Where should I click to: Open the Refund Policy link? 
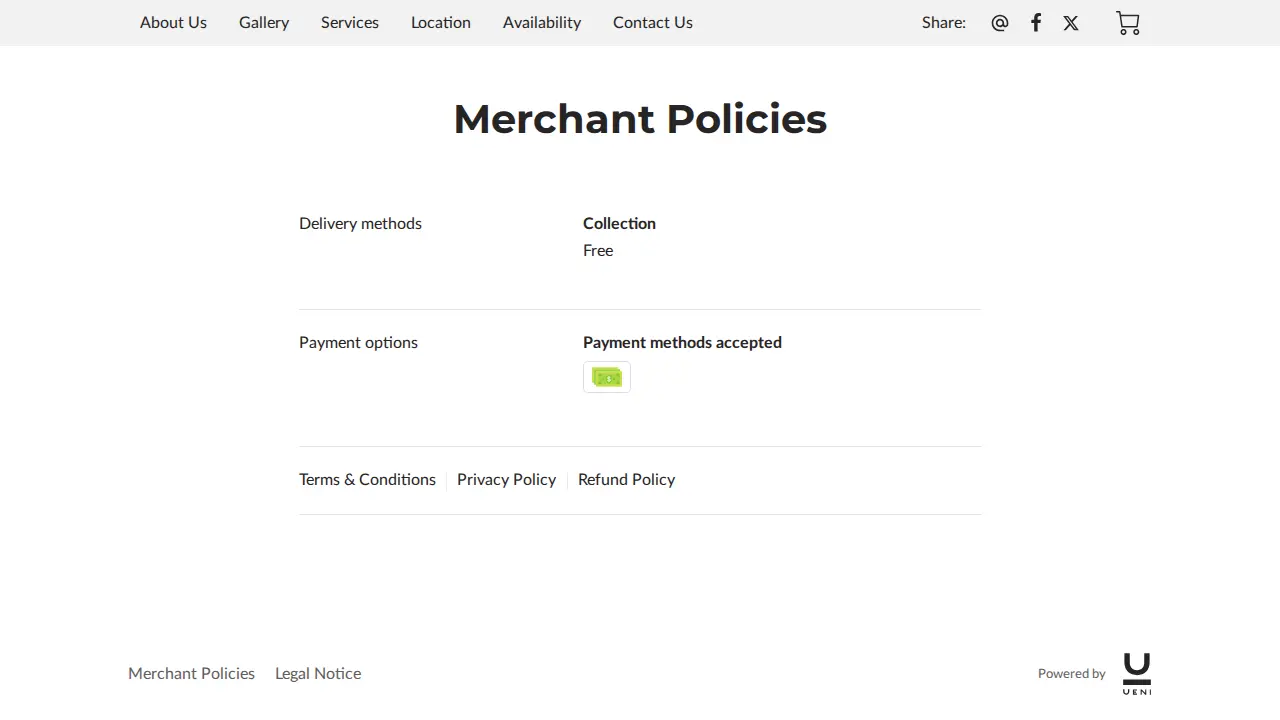coord(626,480)
